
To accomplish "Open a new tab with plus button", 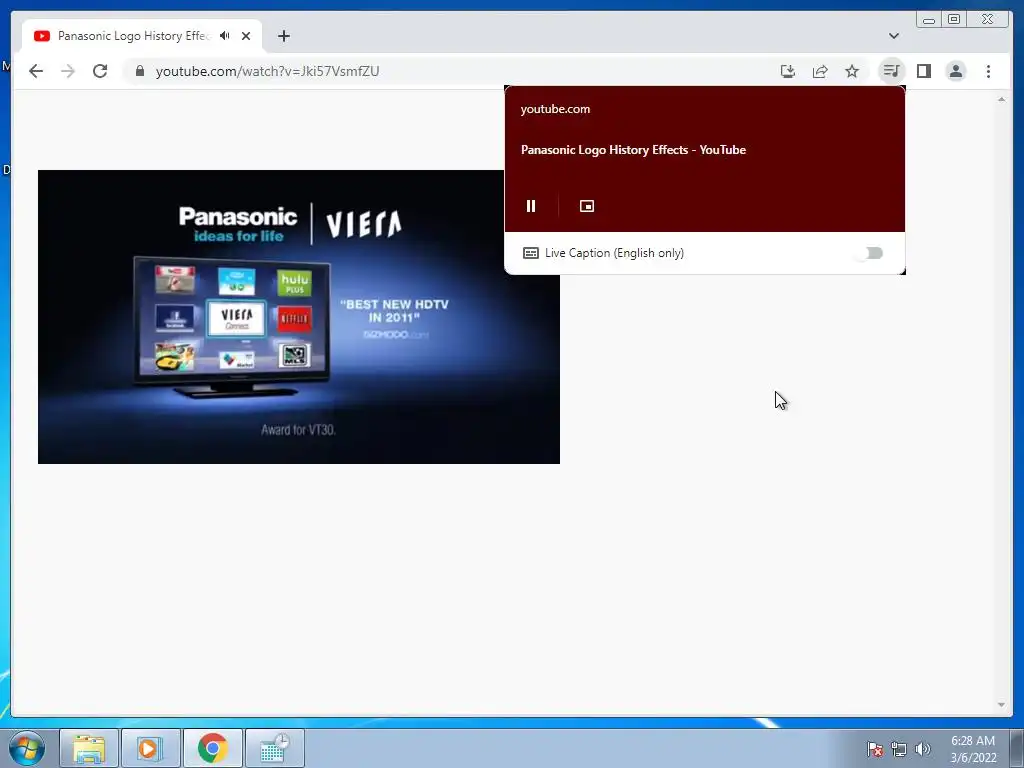I will [x=283, y=36].
